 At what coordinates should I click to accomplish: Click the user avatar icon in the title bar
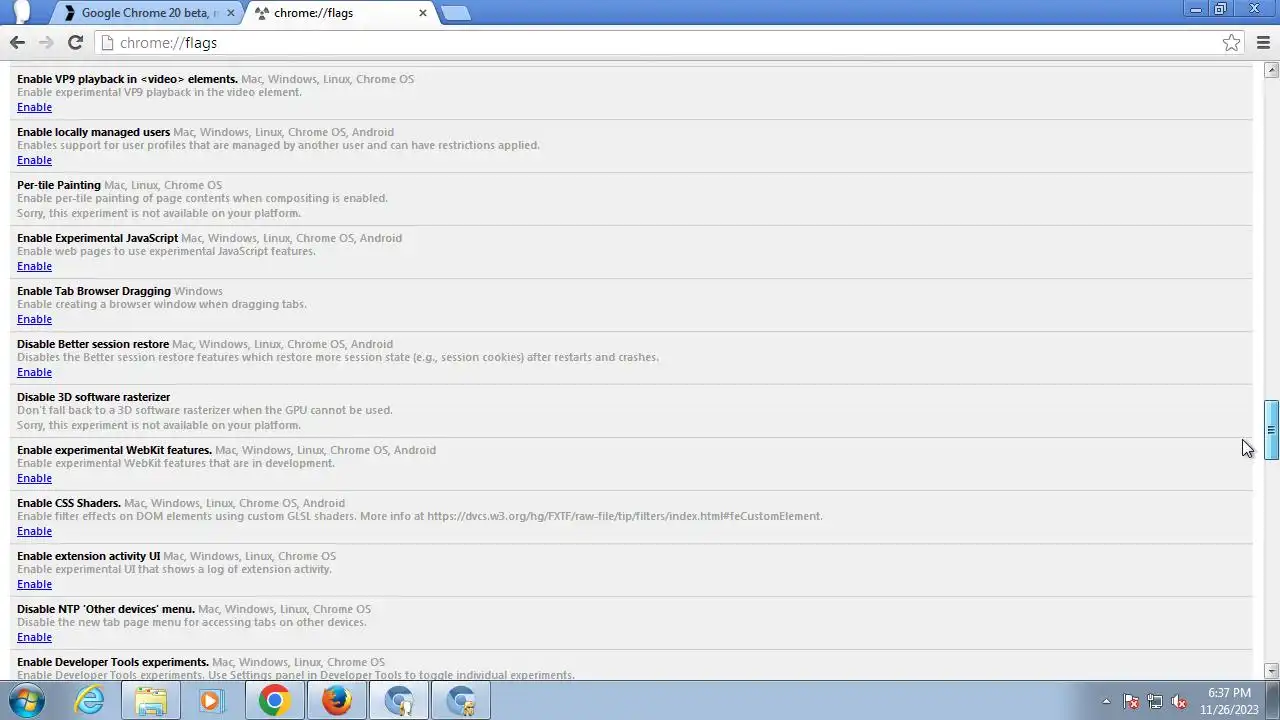[x=20, y=12]
